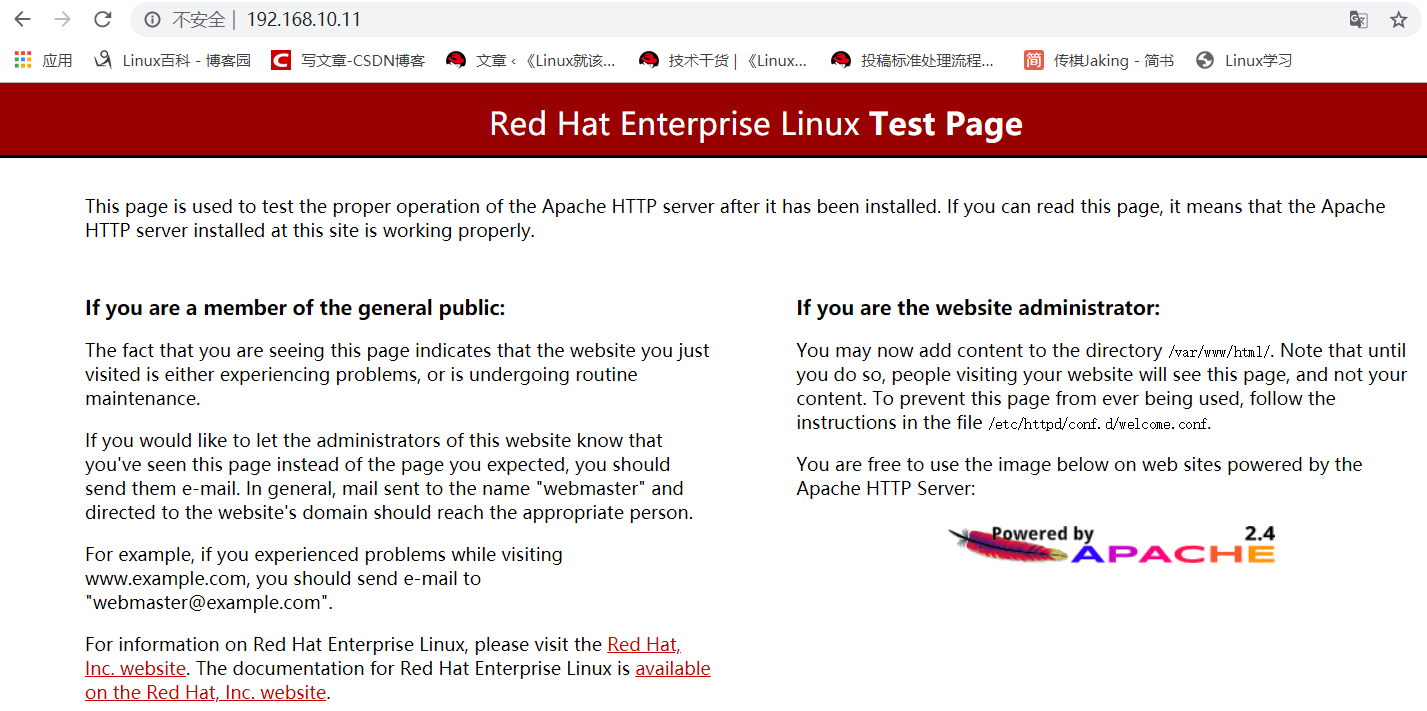Screen dimensions: 1427x711
Task: Click the 'If you are the website administrator:' heading
Action: coord(978,308)
